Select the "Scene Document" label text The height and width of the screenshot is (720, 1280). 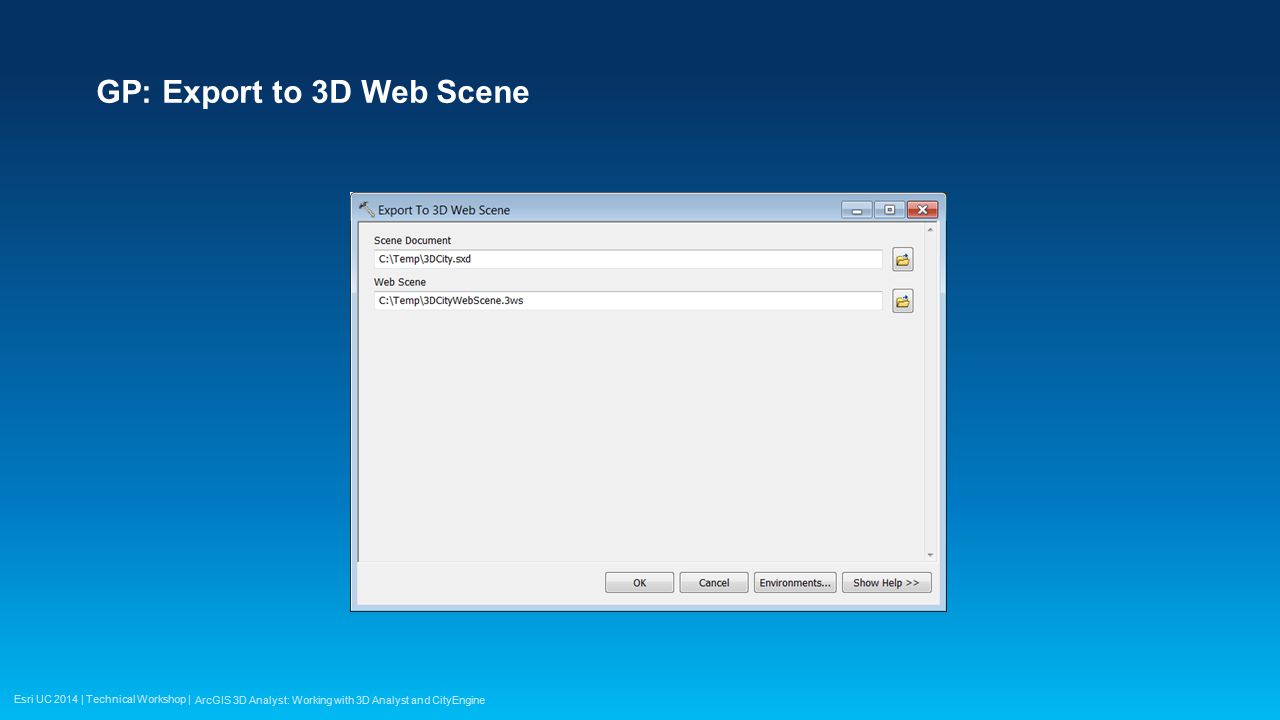[412, 240]
